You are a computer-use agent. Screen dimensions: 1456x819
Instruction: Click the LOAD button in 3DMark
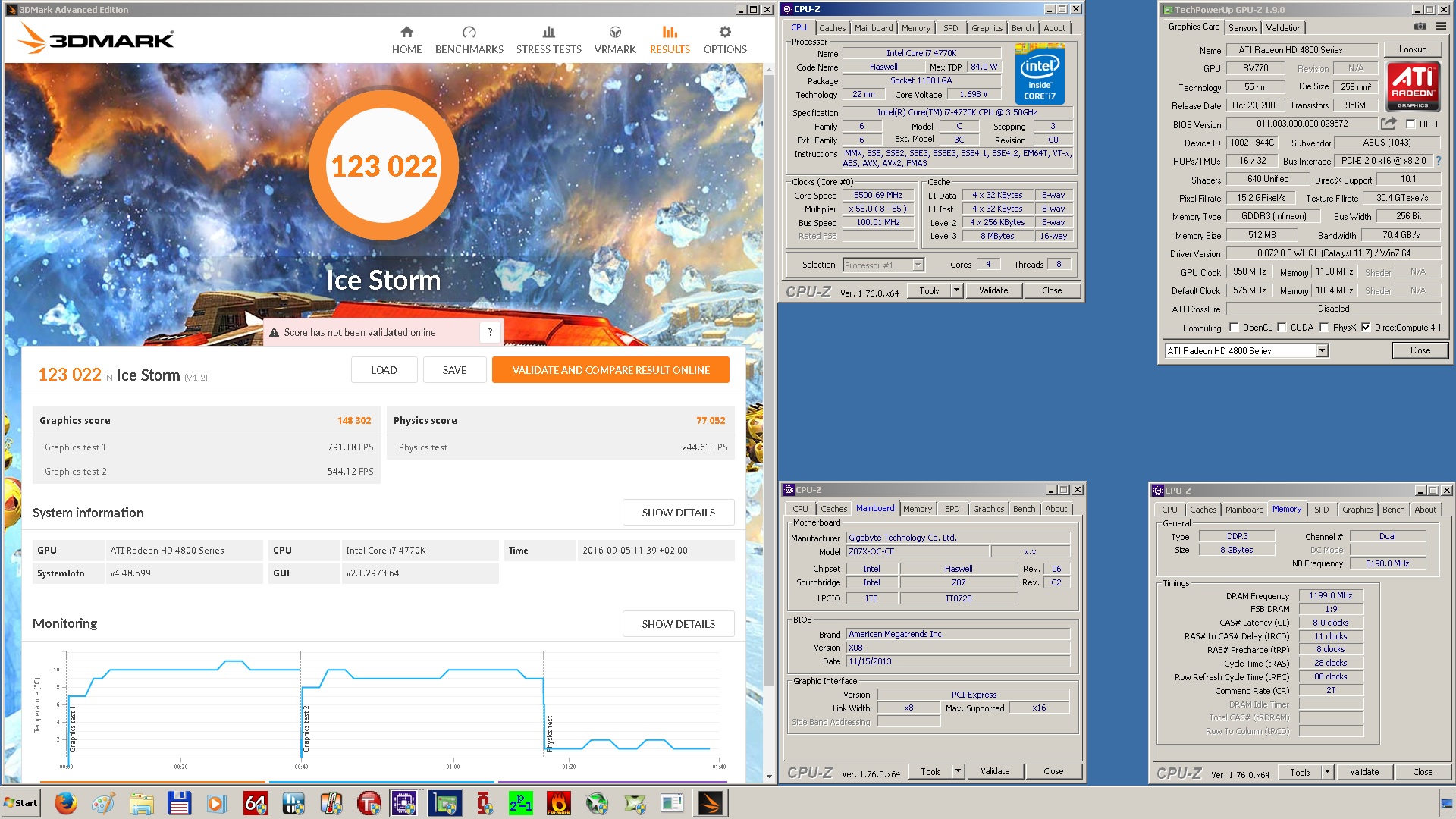coord(384,370)
